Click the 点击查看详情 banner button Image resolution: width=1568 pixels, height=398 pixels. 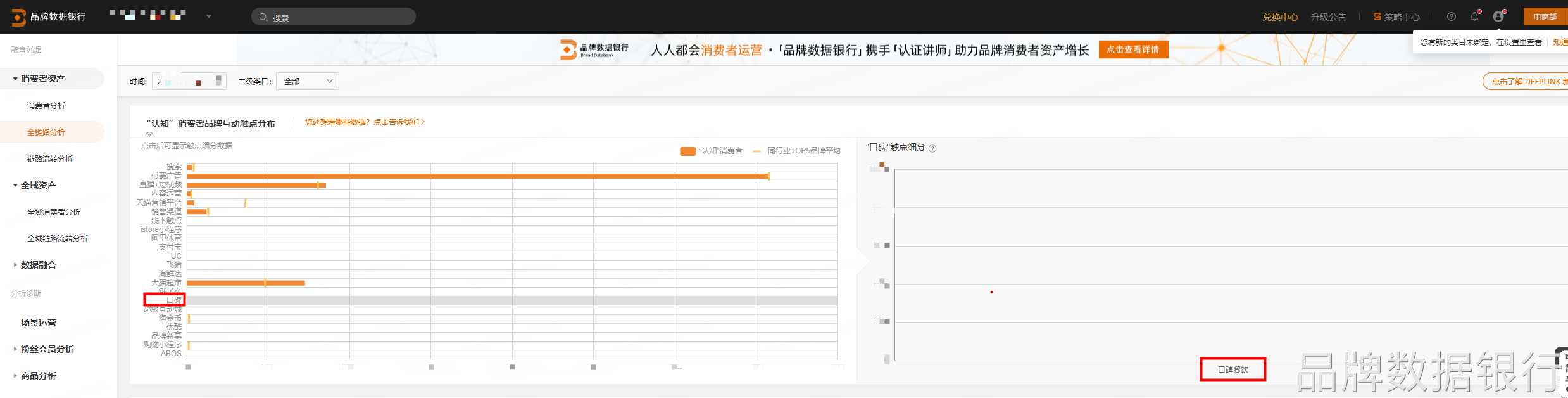click(x=1133, y=49)
